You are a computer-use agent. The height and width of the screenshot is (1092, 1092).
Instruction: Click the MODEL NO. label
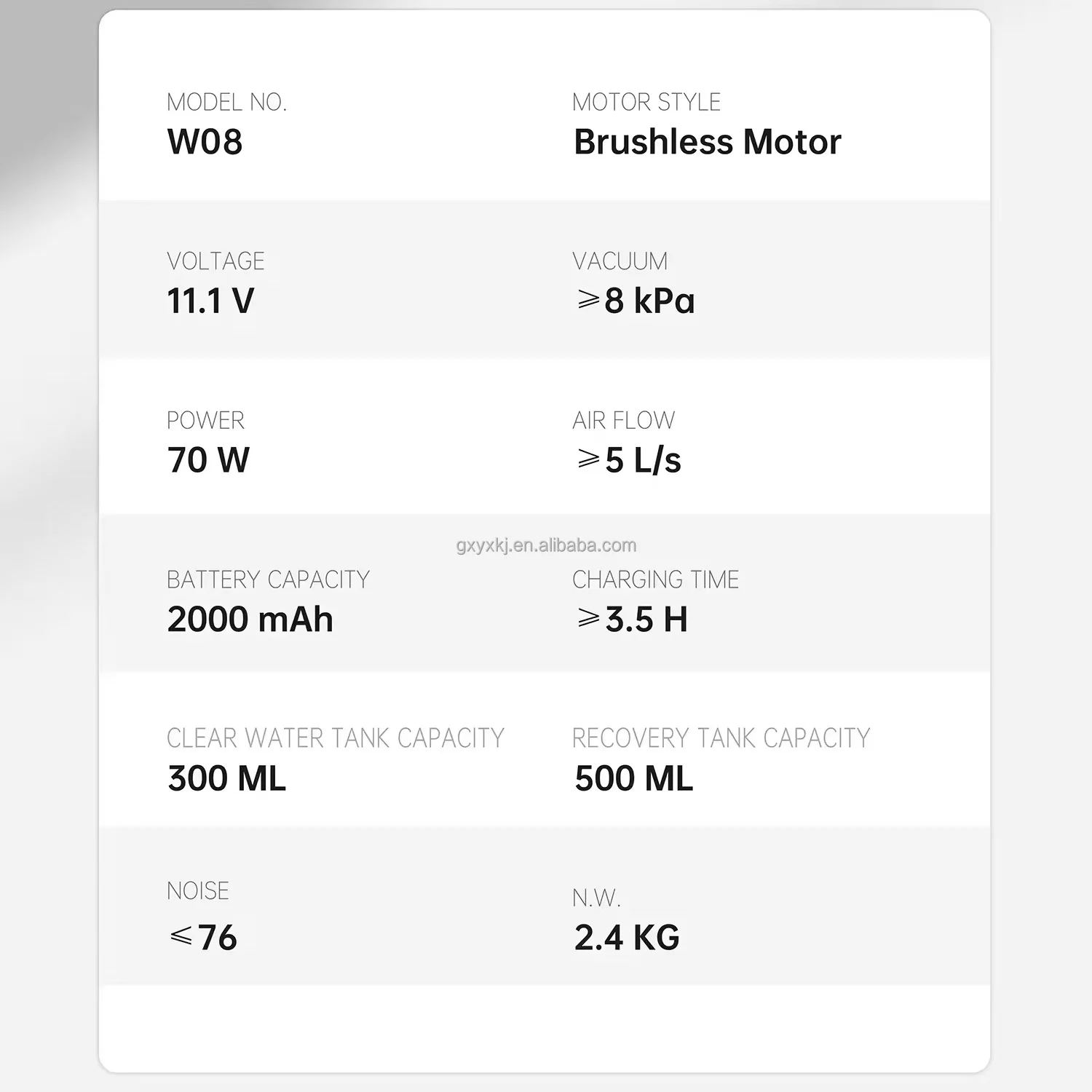coord(227,103)
